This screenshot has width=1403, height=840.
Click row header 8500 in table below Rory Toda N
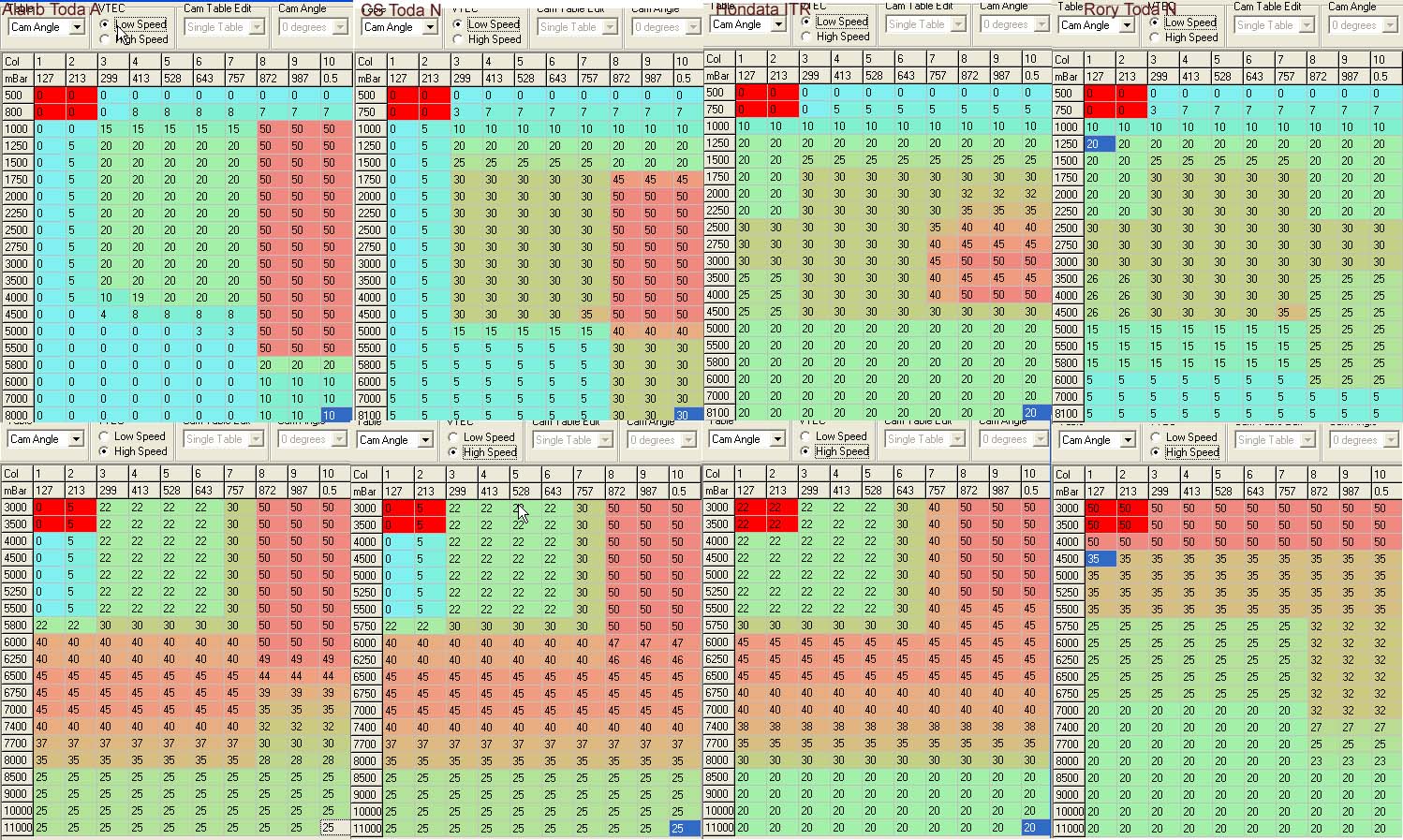1069,778
